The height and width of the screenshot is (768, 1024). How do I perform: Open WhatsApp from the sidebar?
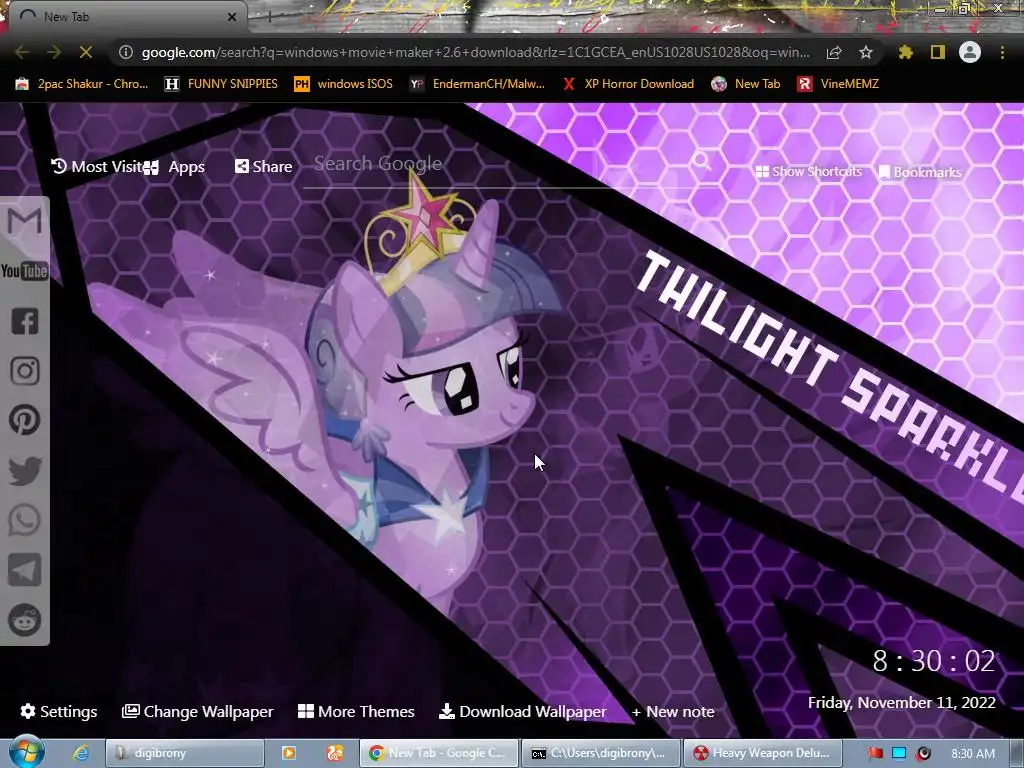pyautogui.click(x=25, y=520)
